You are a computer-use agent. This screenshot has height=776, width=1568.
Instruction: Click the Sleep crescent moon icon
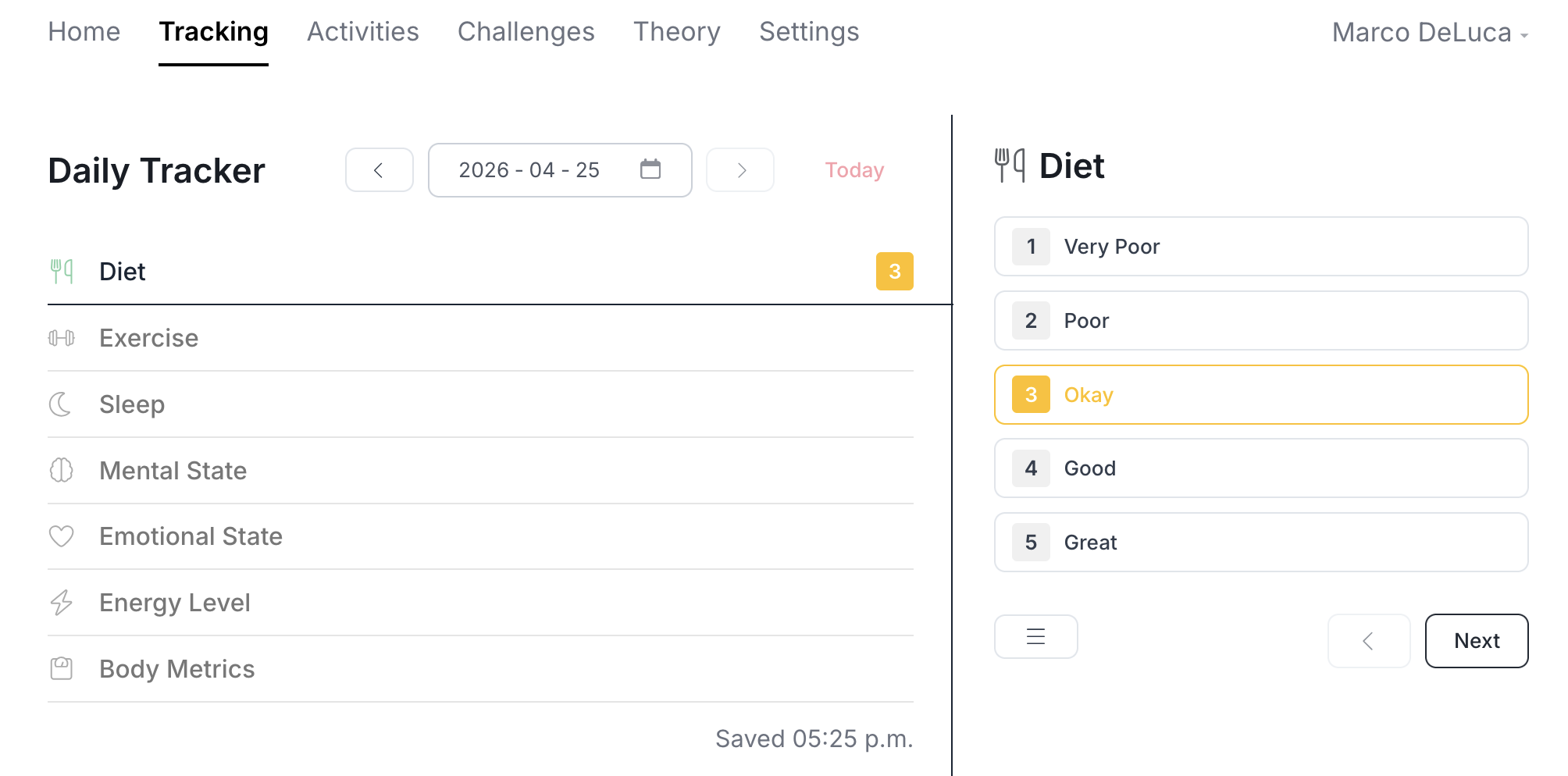tap(63, 404)
